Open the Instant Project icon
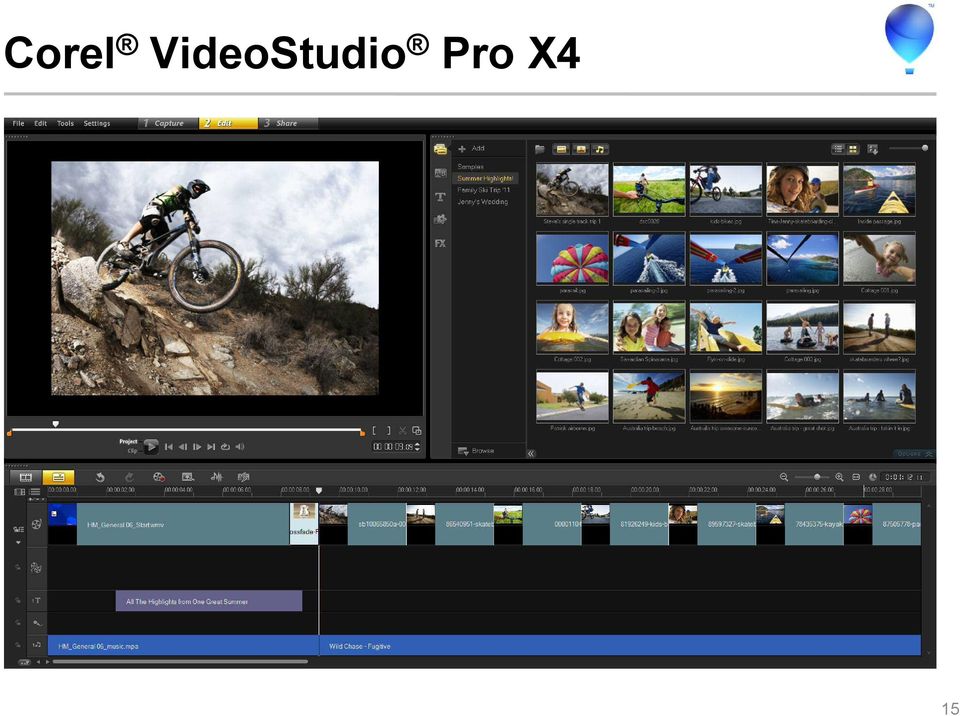The width and height of the screenshot is (960, 716). coord(187,477)
